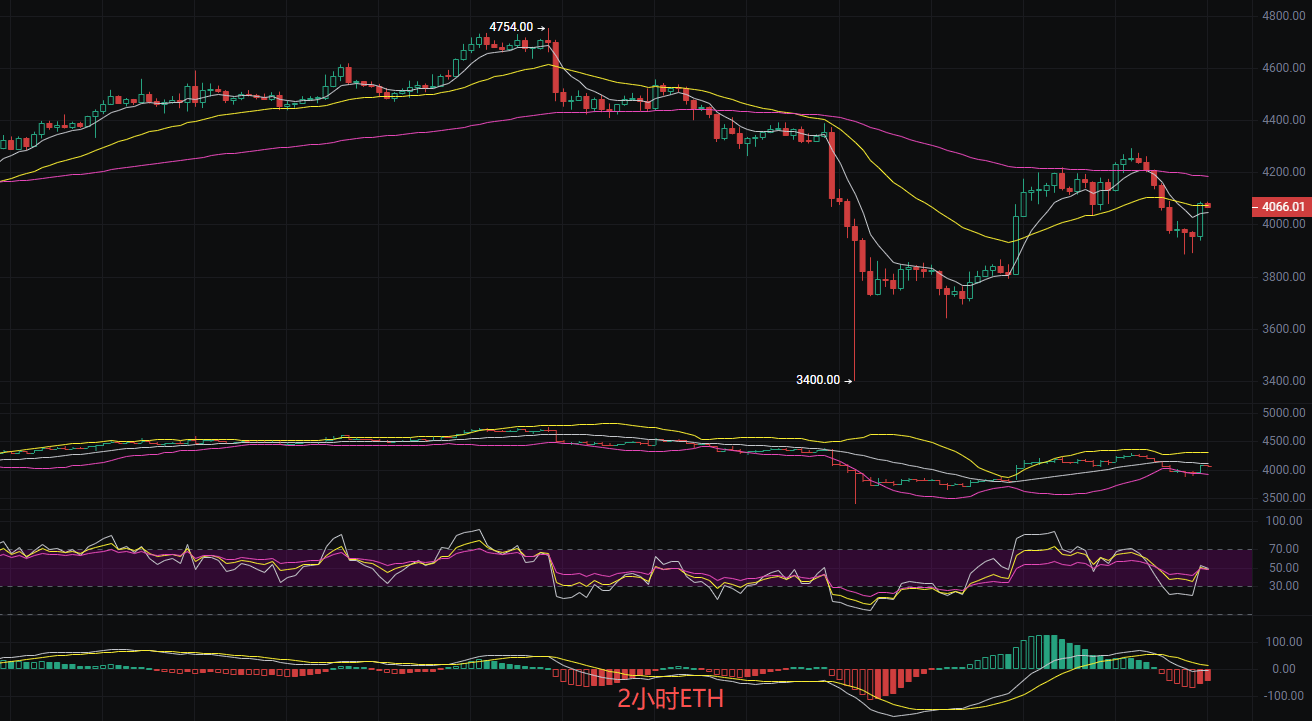Select the compact overview price pane
1312x721 pixels.
click(x=600, y=455)
